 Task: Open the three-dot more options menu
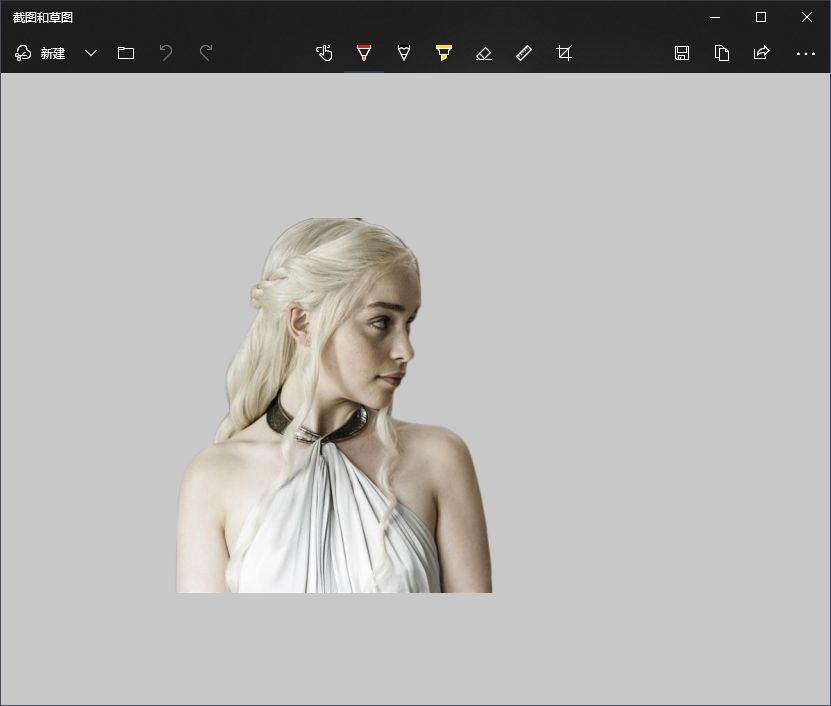coord(806,53)
